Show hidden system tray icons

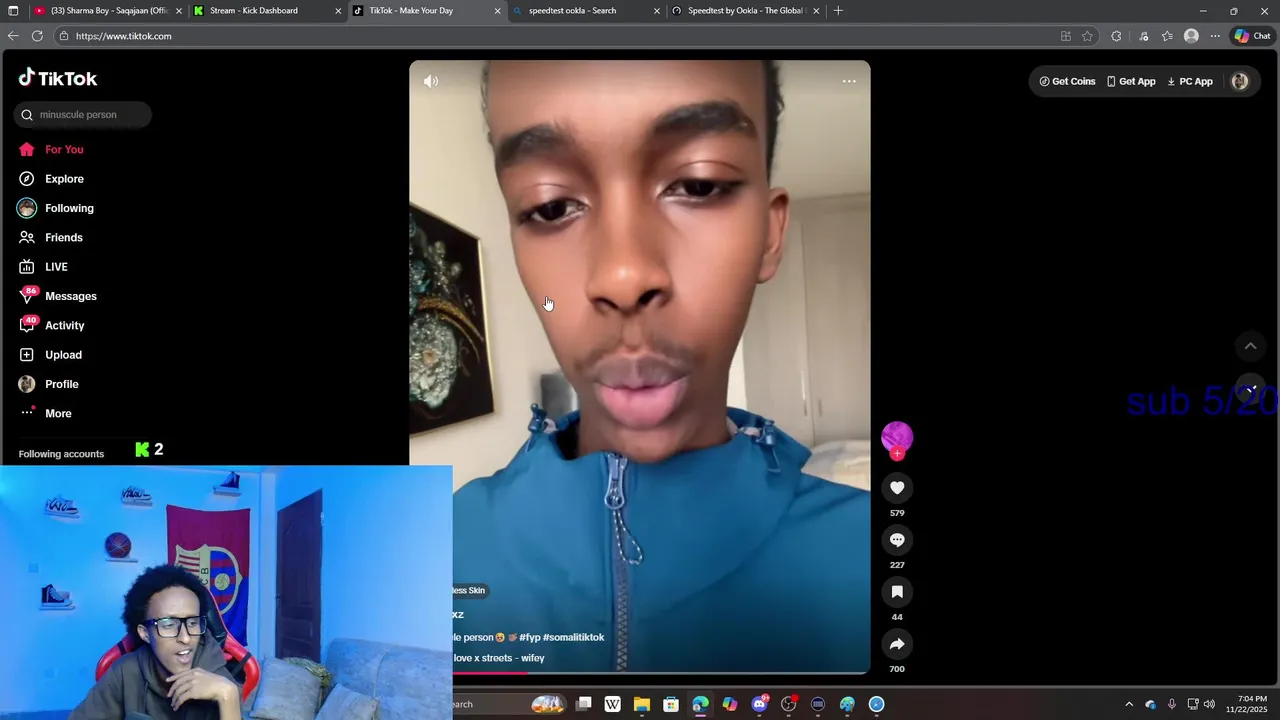(1129, 704)
